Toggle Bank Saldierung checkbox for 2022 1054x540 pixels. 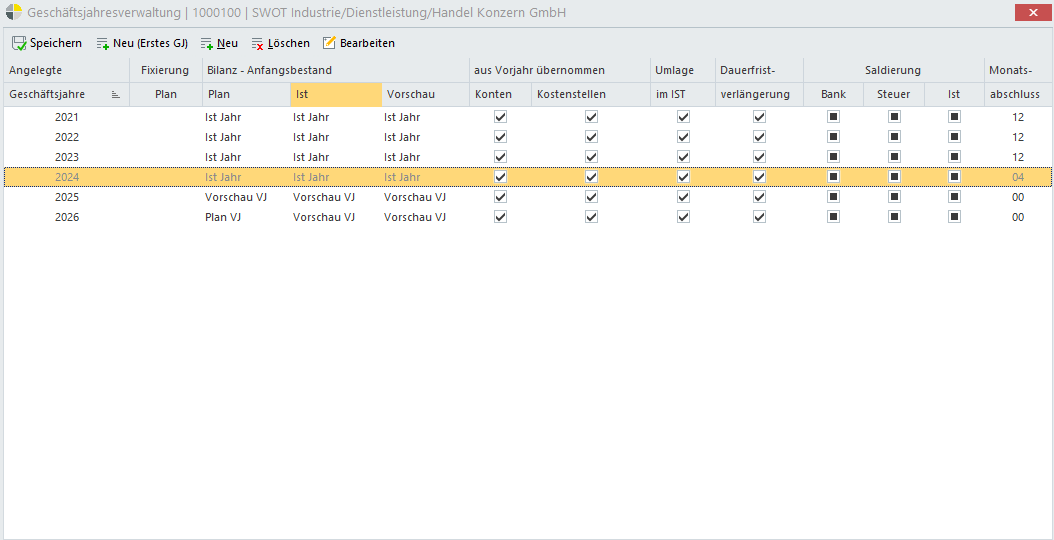(x=833, y=137)
